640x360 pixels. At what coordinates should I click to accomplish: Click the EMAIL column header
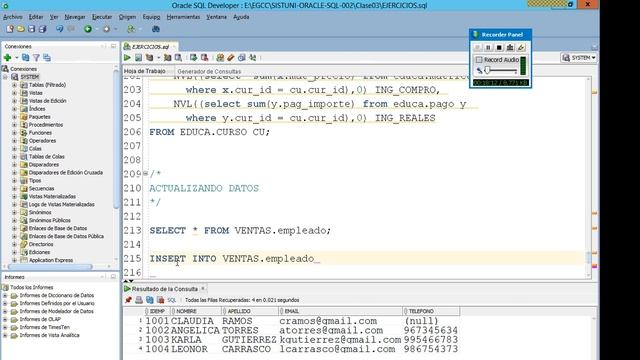click(340, 311)
